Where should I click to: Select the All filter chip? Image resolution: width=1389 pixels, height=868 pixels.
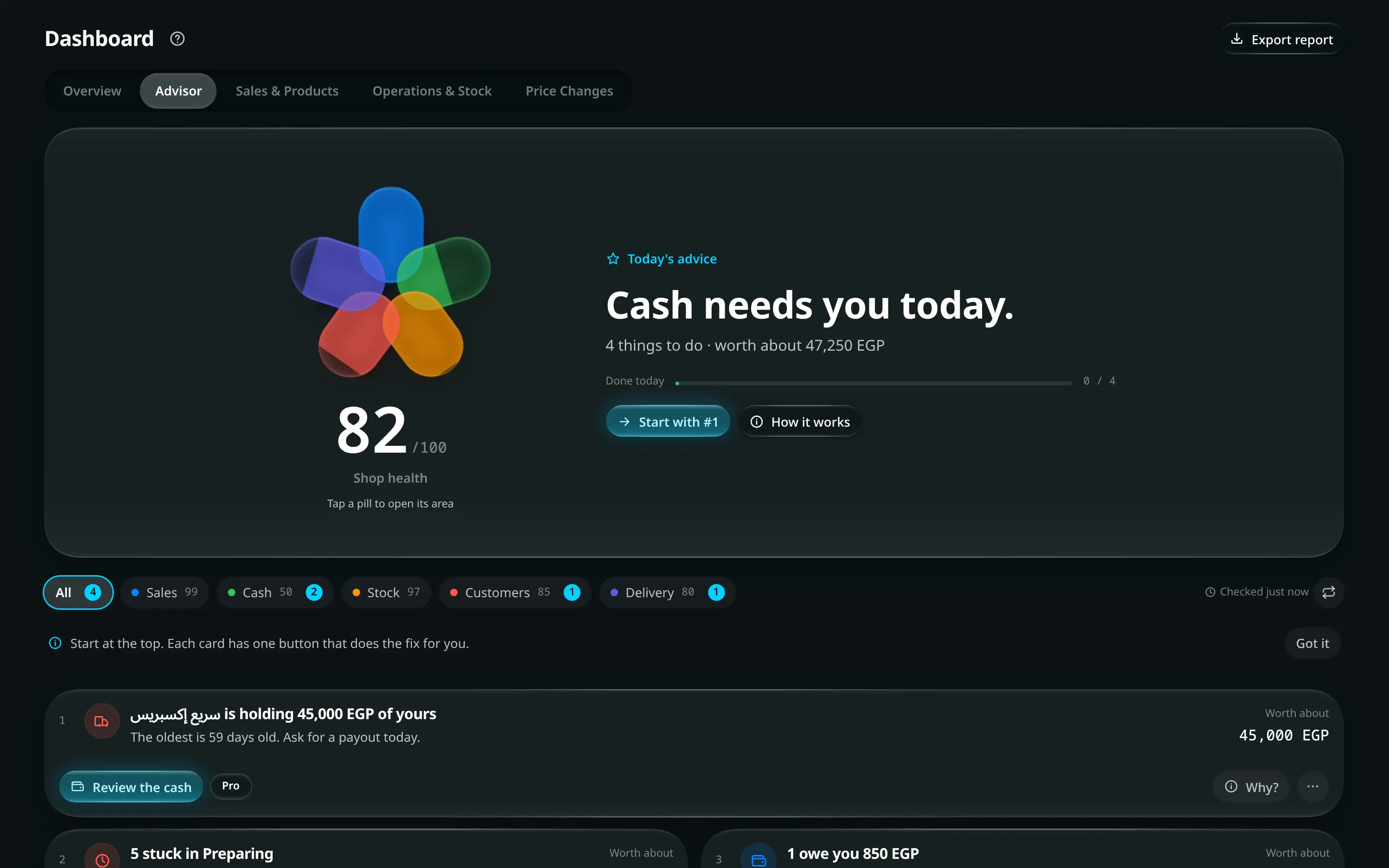coord(78,592)
